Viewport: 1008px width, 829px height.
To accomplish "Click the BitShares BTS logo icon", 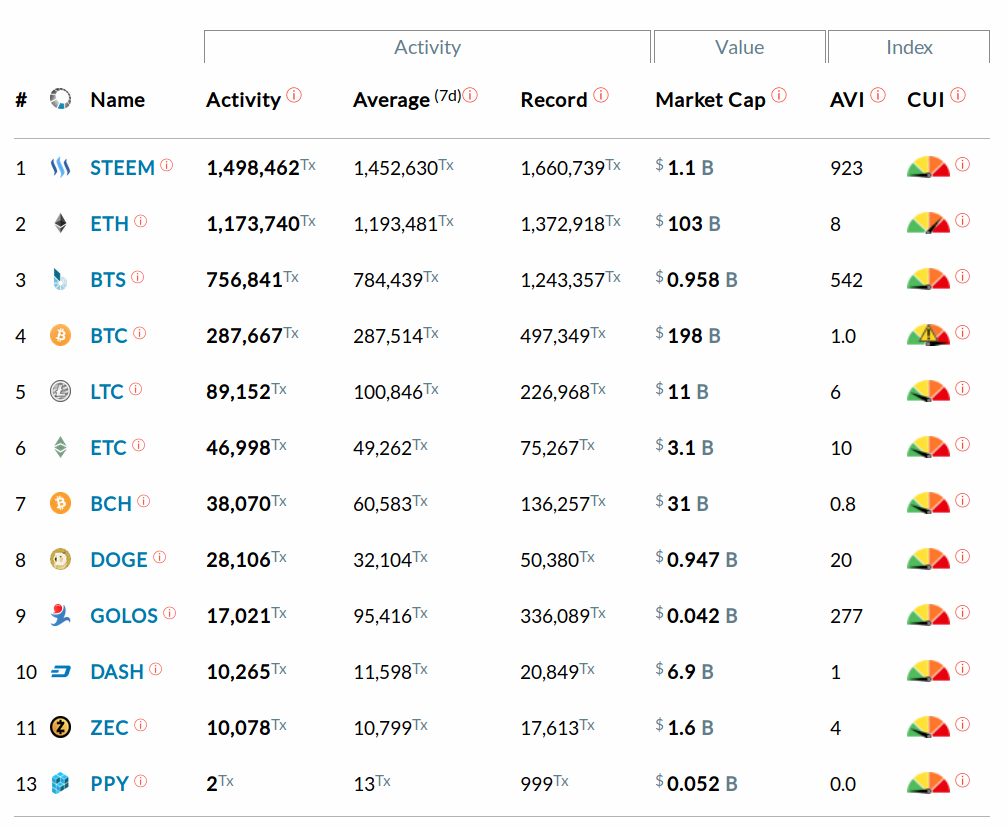I will (x=60, y=280).
